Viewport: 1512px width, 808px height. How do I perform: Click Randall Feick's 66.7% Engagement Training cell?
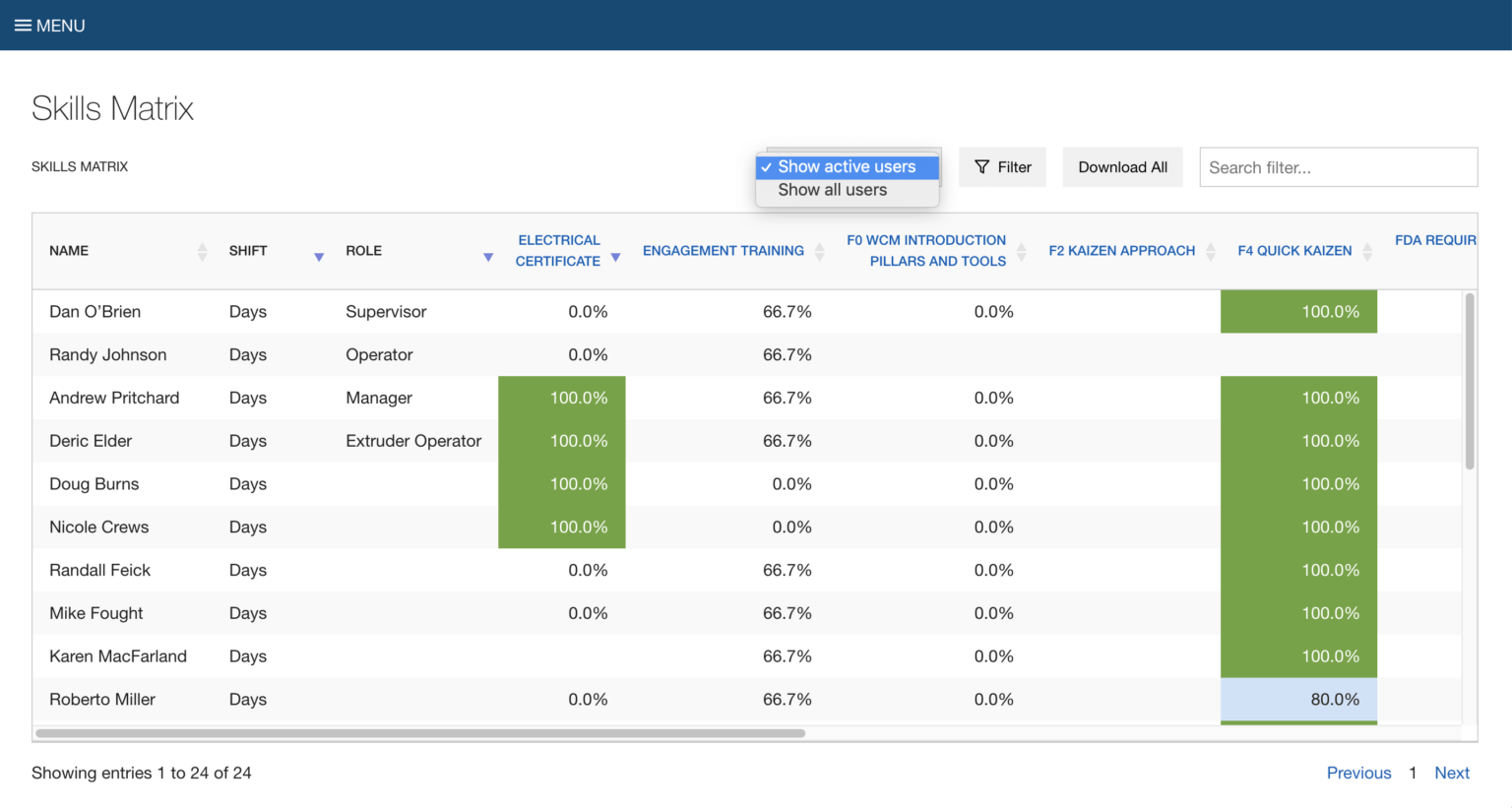pyautogui.click(x=787, y=571)
